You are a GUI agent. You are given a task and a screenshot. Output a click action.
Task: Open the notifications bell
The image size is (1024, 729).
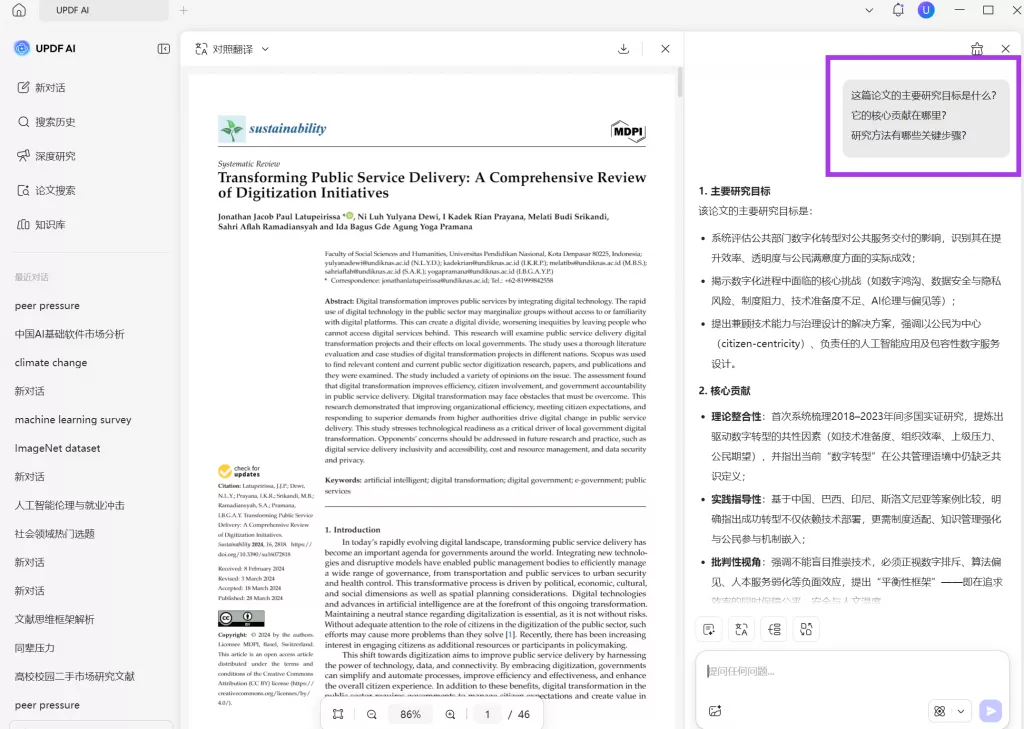(898, 11)
